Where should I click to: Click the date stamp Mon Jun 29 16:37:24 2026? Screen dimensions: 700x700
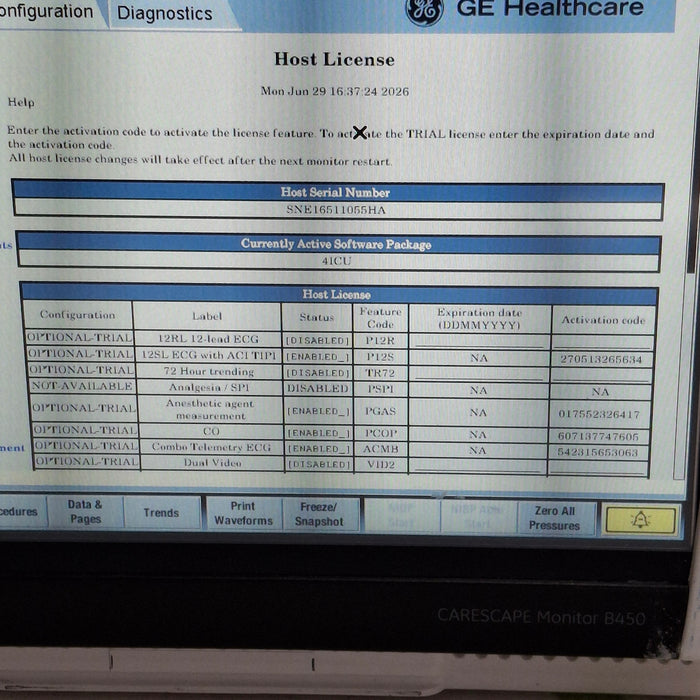[335, 92]
